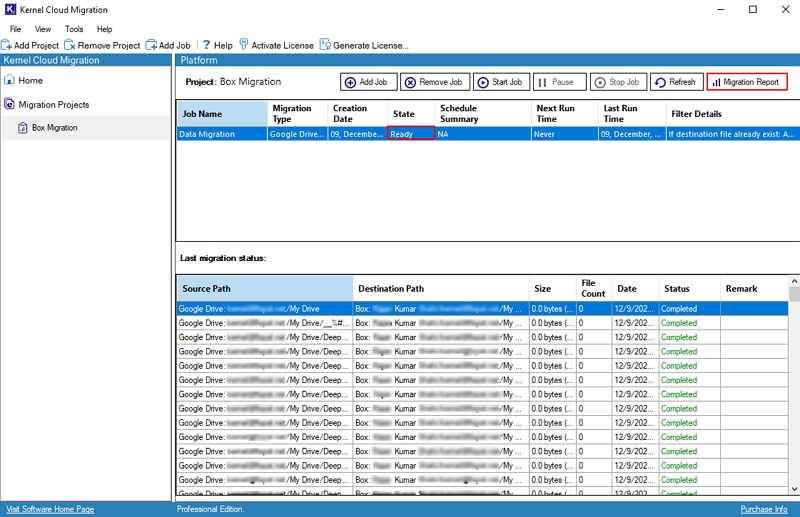Image resolution: width=800 pixels, height=517 pixels.
Task: Click the Activate License key icon
Action: (244, 44)
